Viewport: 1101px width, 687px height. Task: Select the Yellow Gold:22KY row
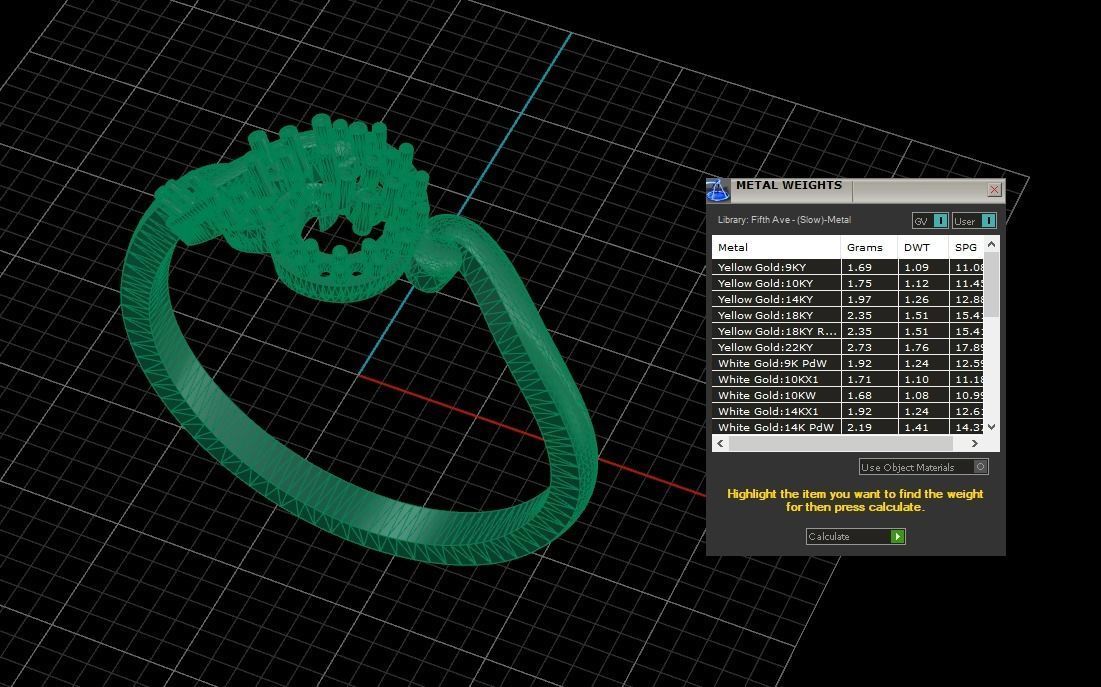coord(848,347)
